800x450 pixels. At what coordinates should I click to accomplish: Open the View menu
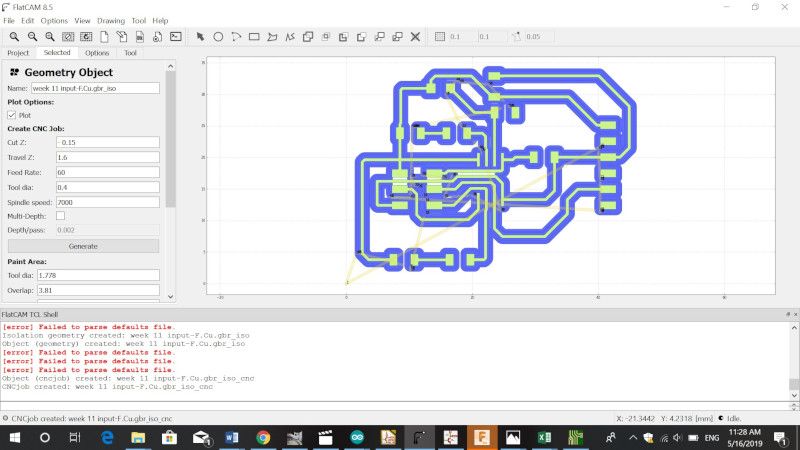(82, 21)
